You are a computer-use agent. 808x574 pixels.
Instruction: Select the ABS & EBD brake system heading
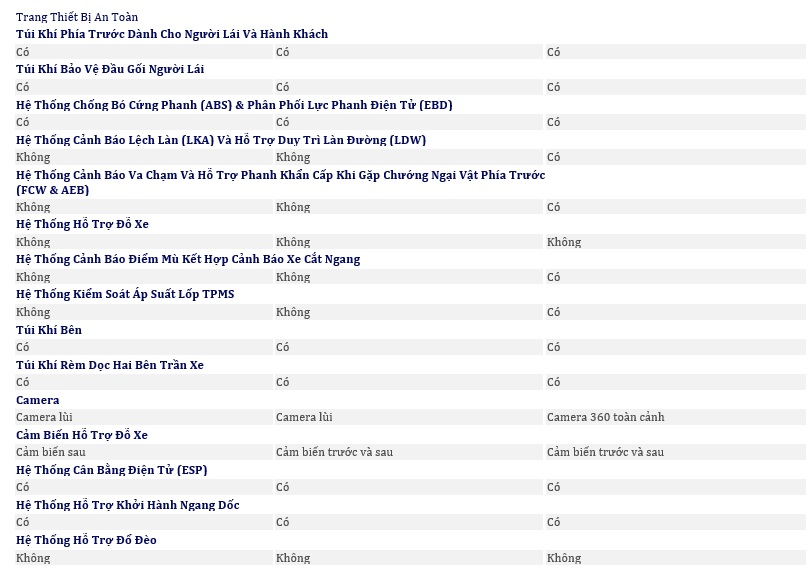(x=234, y=105)
